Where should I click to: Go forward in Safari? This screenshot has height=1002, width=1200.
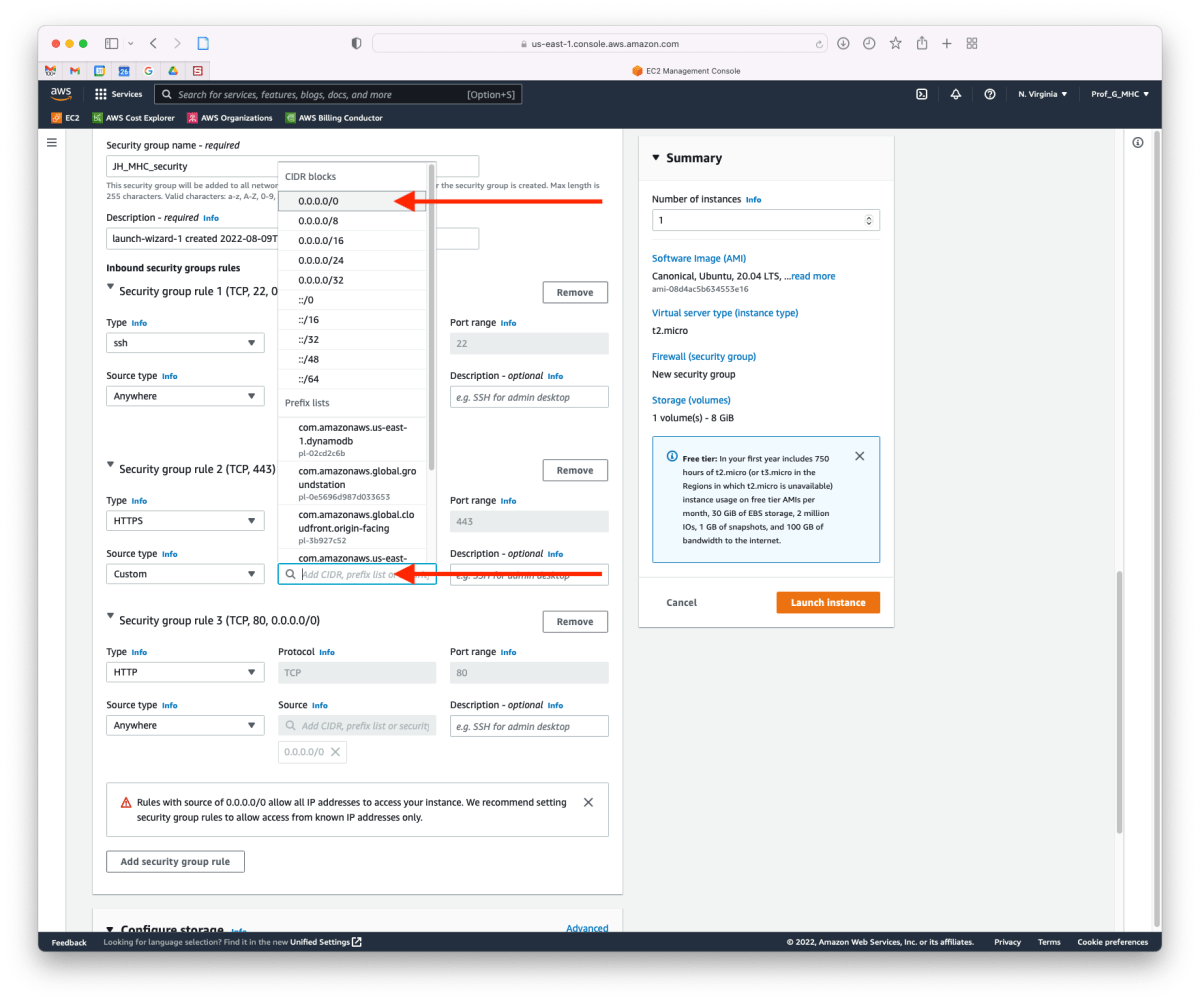(177, 44)
